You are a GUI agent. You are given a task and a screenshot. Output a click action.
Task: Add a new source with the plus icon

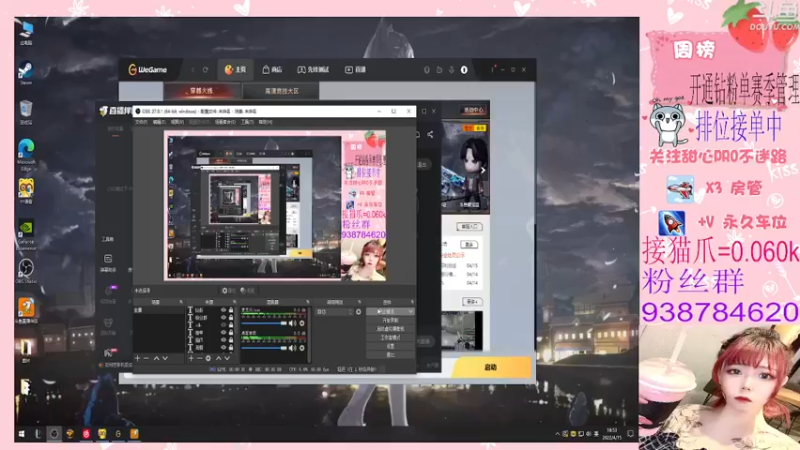[x=191, y=358]
